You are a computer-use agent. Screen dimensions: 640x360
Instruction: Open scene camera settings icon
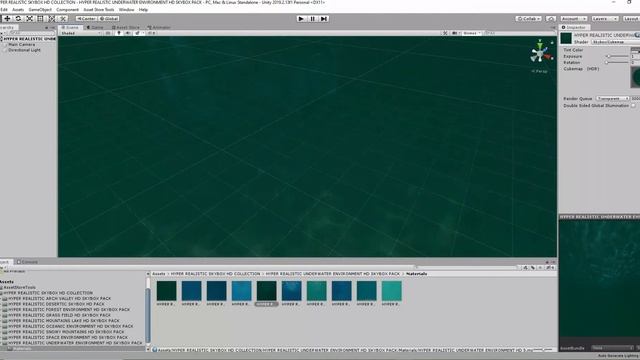455,33
